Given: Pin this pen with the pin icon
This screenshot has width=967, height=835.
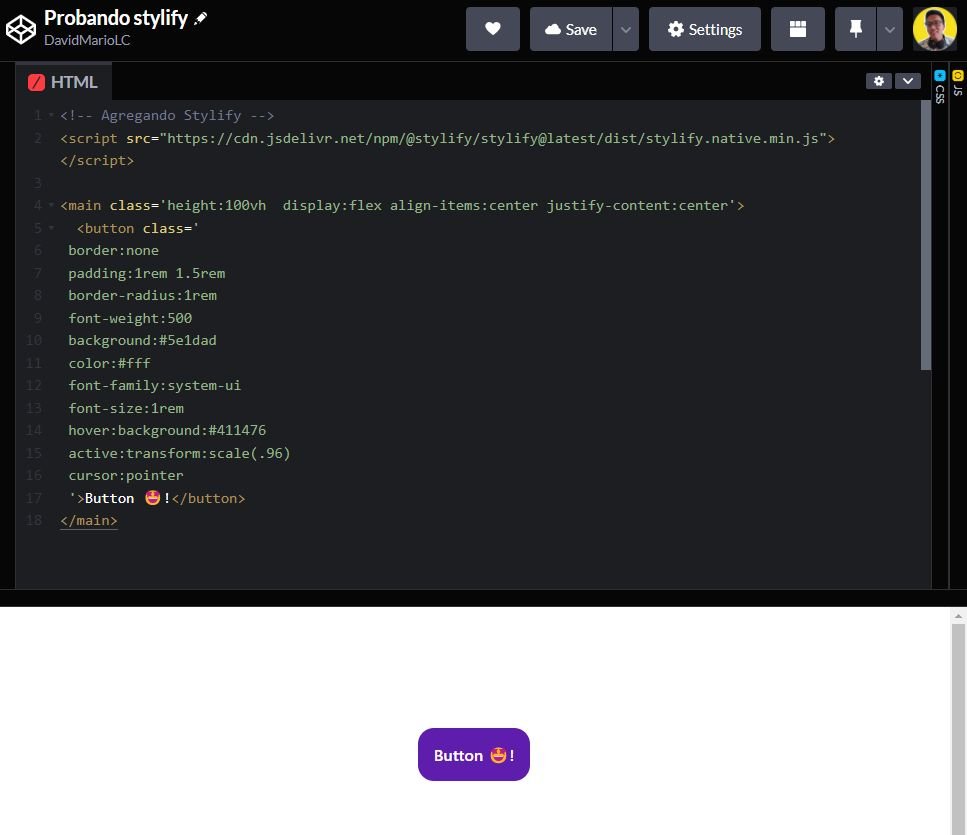Looking at the screenshot, I should (x=855, y=29).
